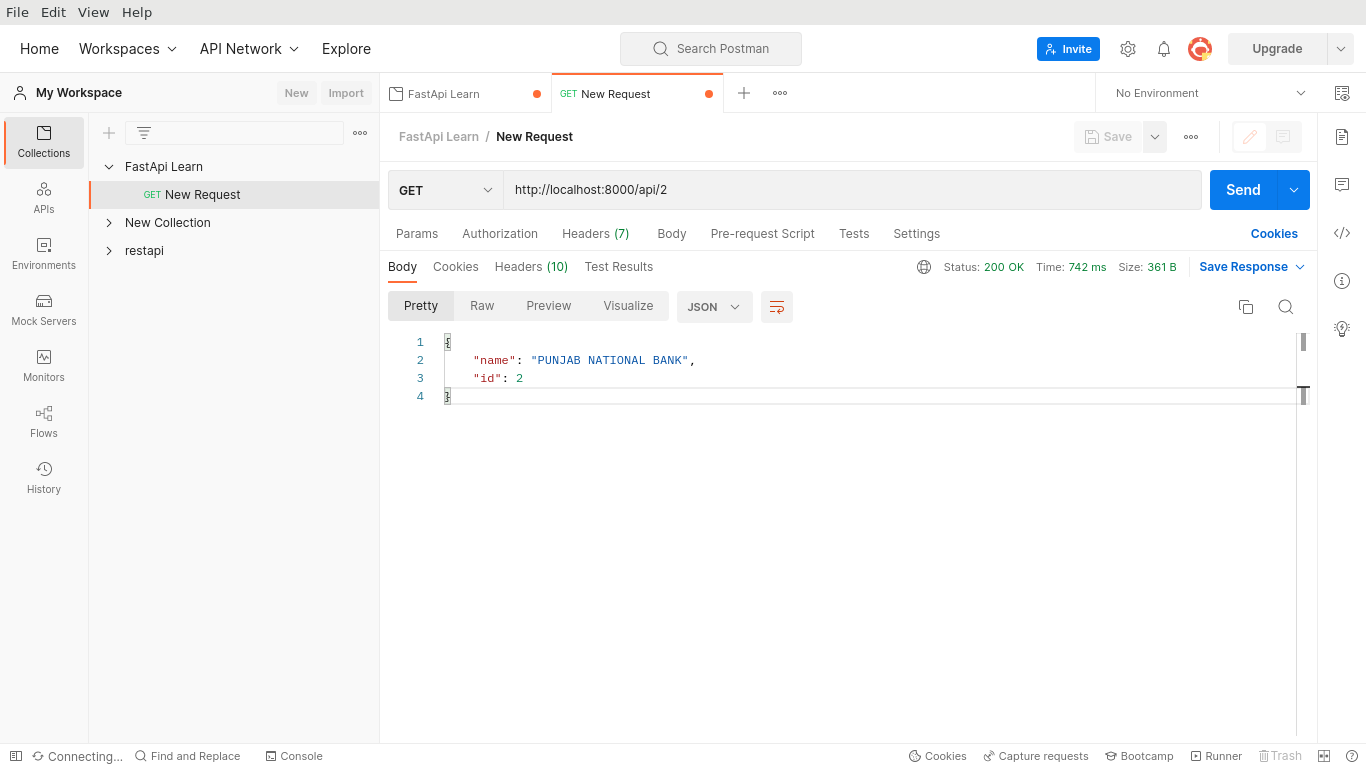Expand the restapi collection
1366x768 pixels.
pos(109,251)
